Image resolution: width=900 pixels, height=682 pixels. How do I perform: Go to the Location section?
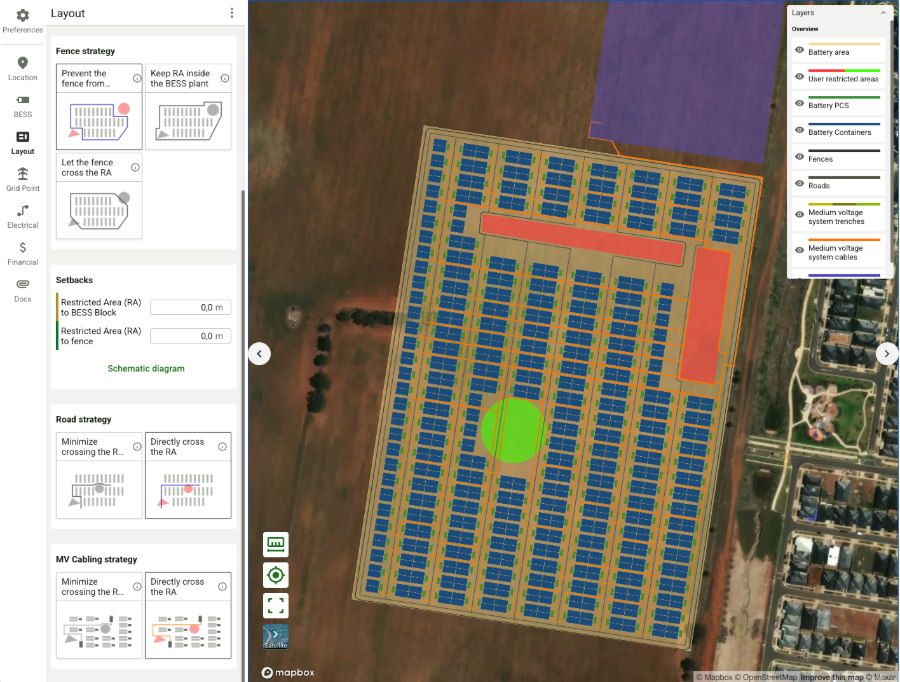(22, 68)
